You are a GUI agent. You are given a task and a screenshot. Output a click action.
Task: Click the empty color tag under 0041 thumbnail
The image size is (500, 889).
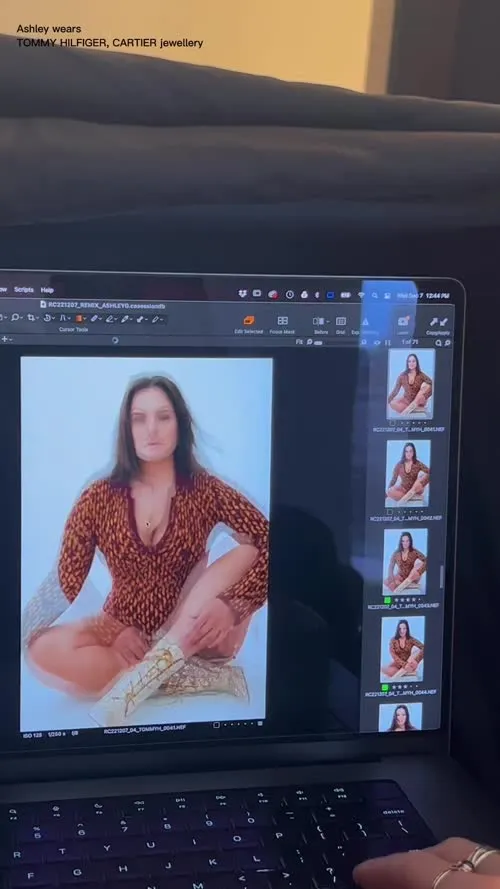tap(392, 423)
